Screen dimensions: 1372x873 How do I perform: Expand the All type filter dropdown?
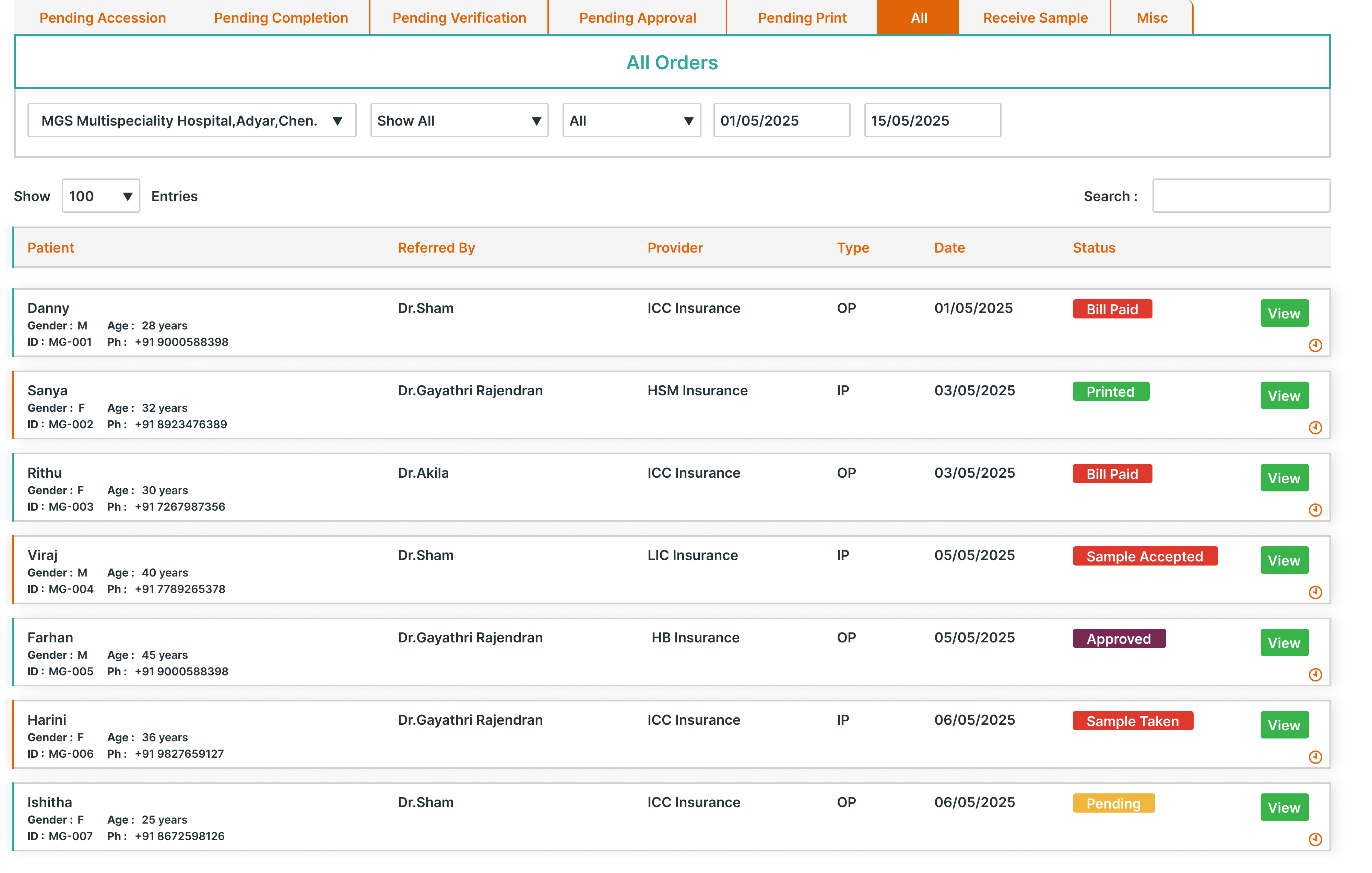coord(631,120)
